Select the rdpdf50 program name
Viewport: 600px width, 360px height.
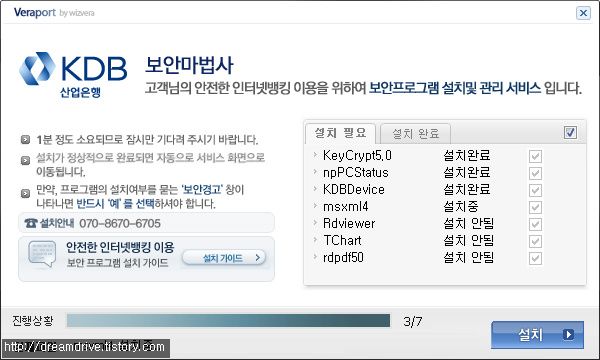click(343, 257)
